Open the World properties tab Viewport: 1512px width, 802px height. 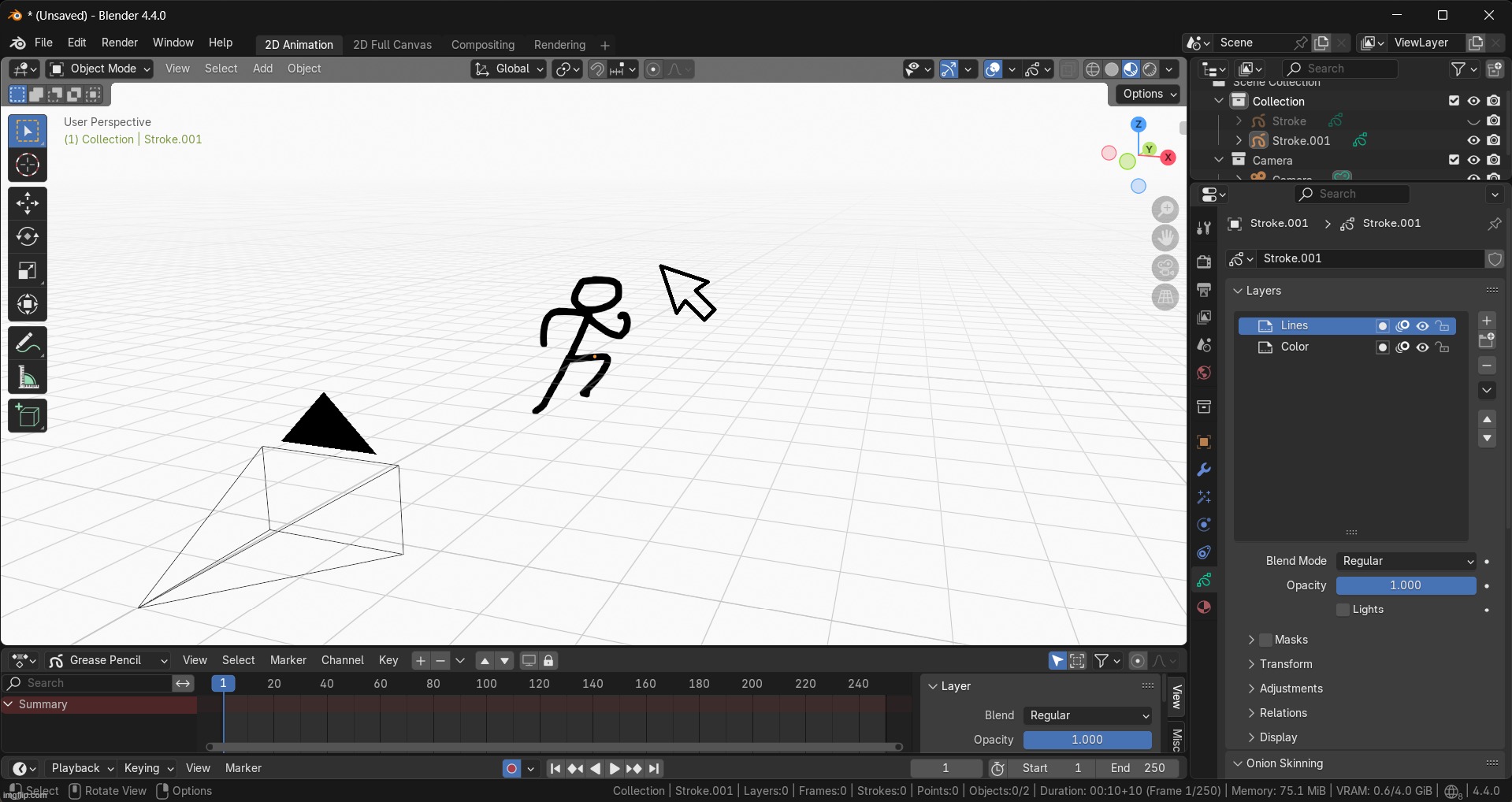click(x=1203, y=373)
